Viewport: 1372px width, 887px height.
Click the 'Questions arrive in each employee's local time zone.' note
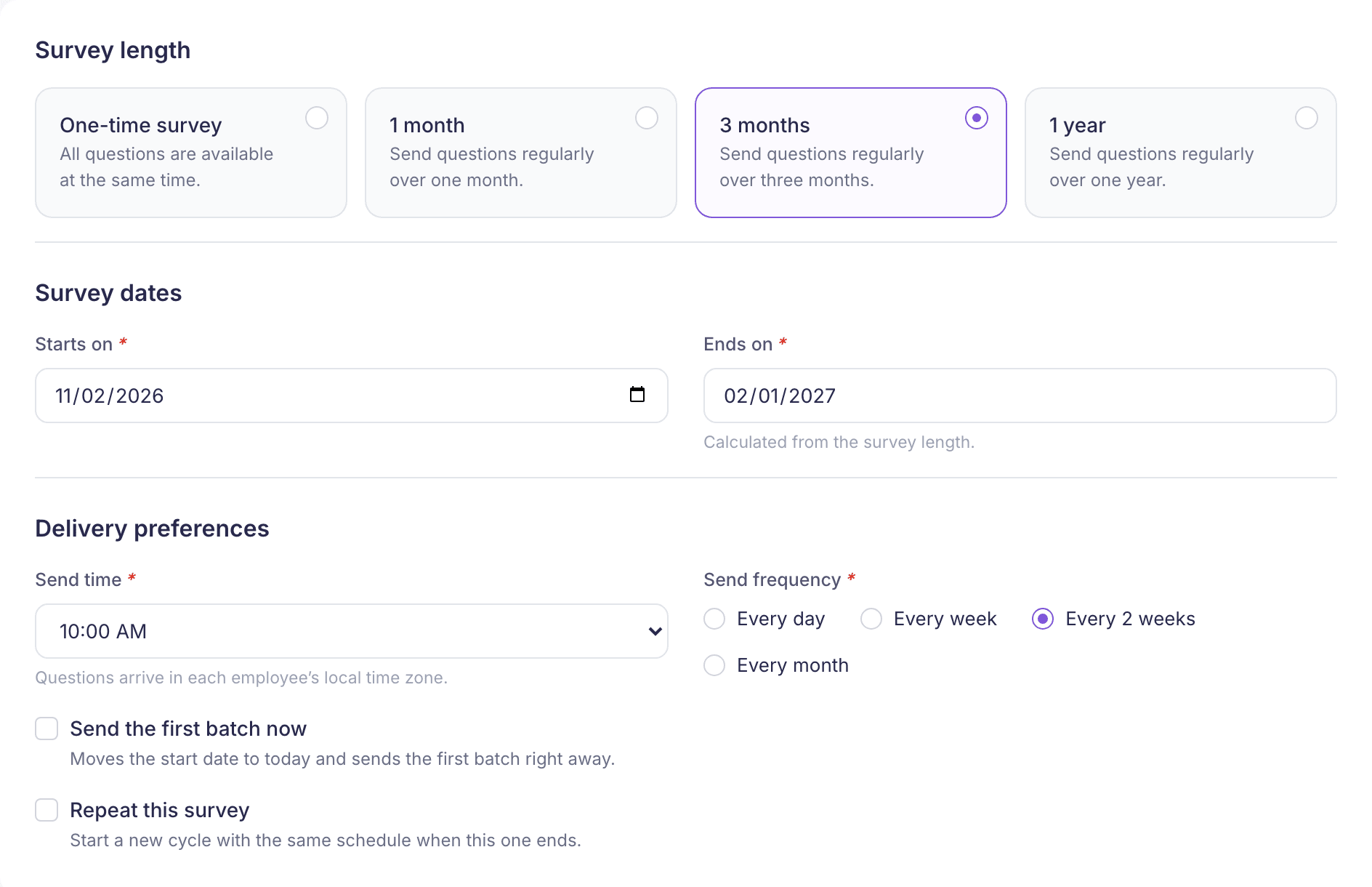click(241, 678)
